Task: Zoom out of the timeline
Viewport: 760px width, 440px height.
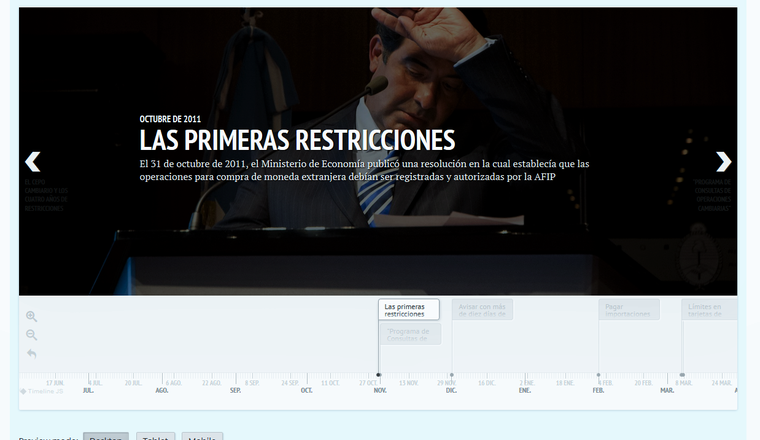Action: point(32,335)
